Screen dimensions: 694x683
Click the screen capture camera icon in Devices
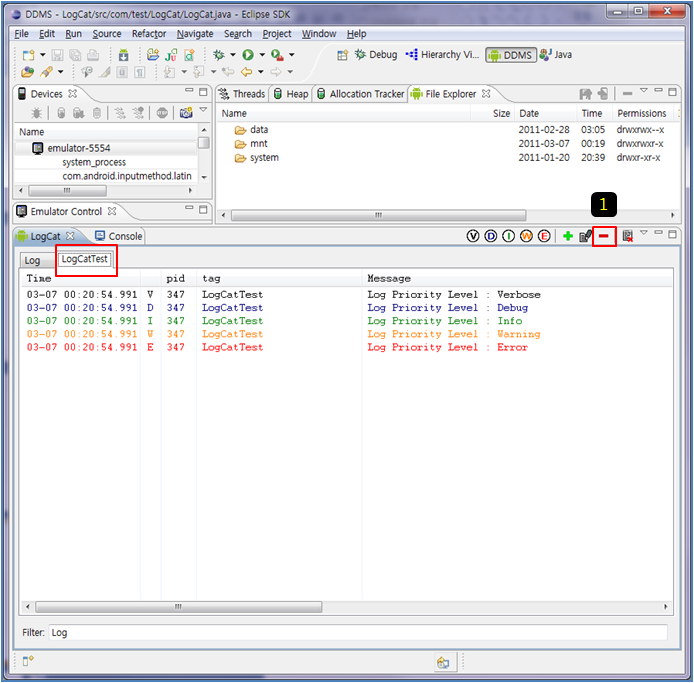(x=186, y=113)
